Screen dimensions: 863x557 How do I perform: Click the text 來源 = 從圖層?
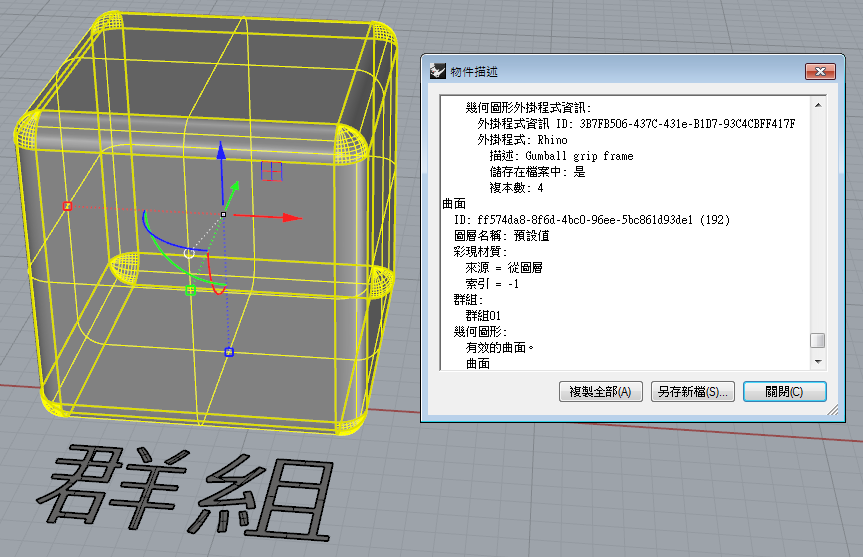[504, 267]
